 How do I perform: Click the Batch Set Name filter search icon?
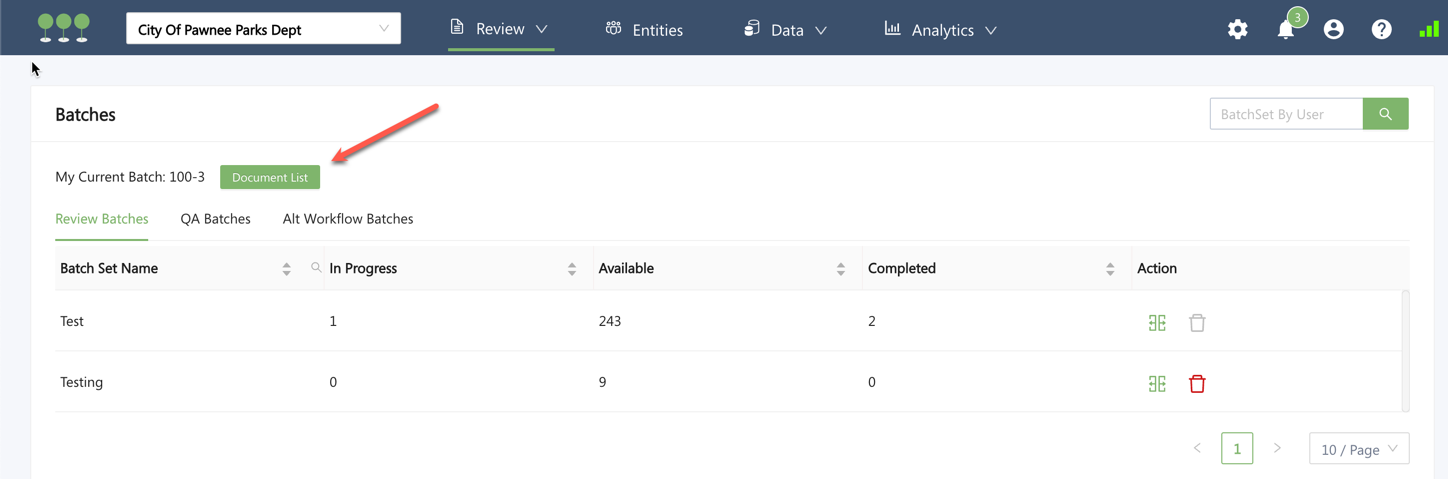click(316, 268)
